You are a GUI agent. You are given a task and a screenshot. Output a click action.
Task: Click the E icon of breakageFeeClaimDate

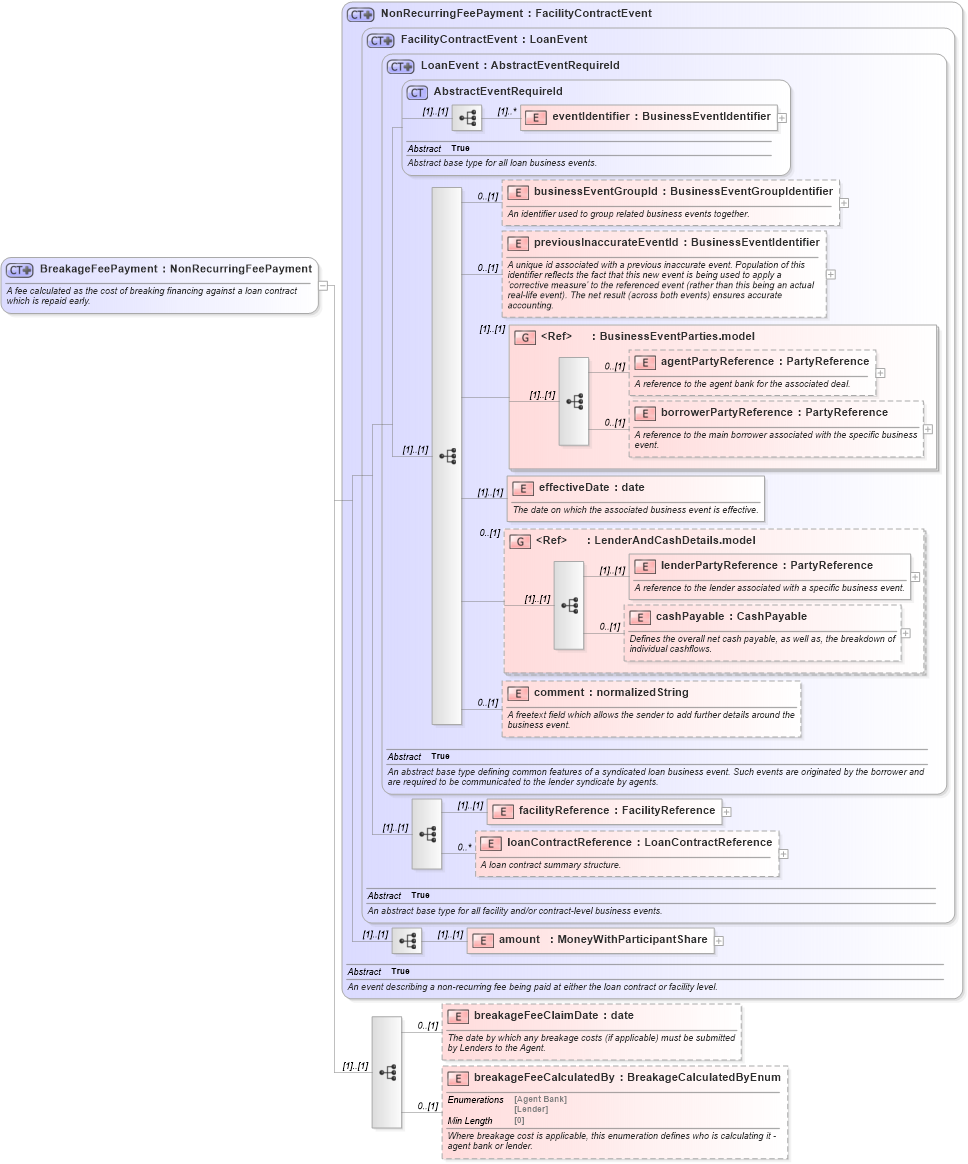click(458, 1016)
